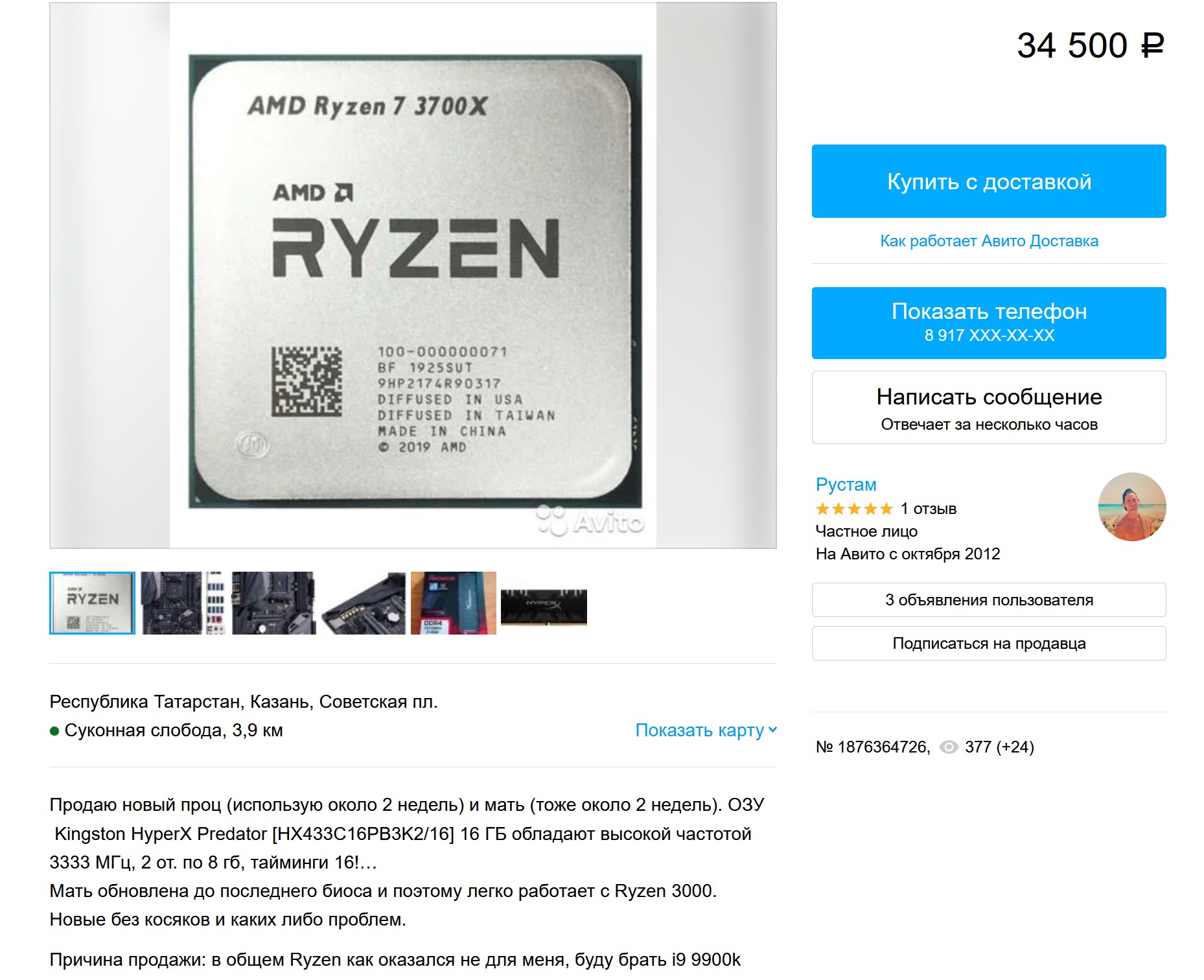The image size is (1204, 980).
Task: Click Написать сообщение button
Action: (x=989, y=408)
